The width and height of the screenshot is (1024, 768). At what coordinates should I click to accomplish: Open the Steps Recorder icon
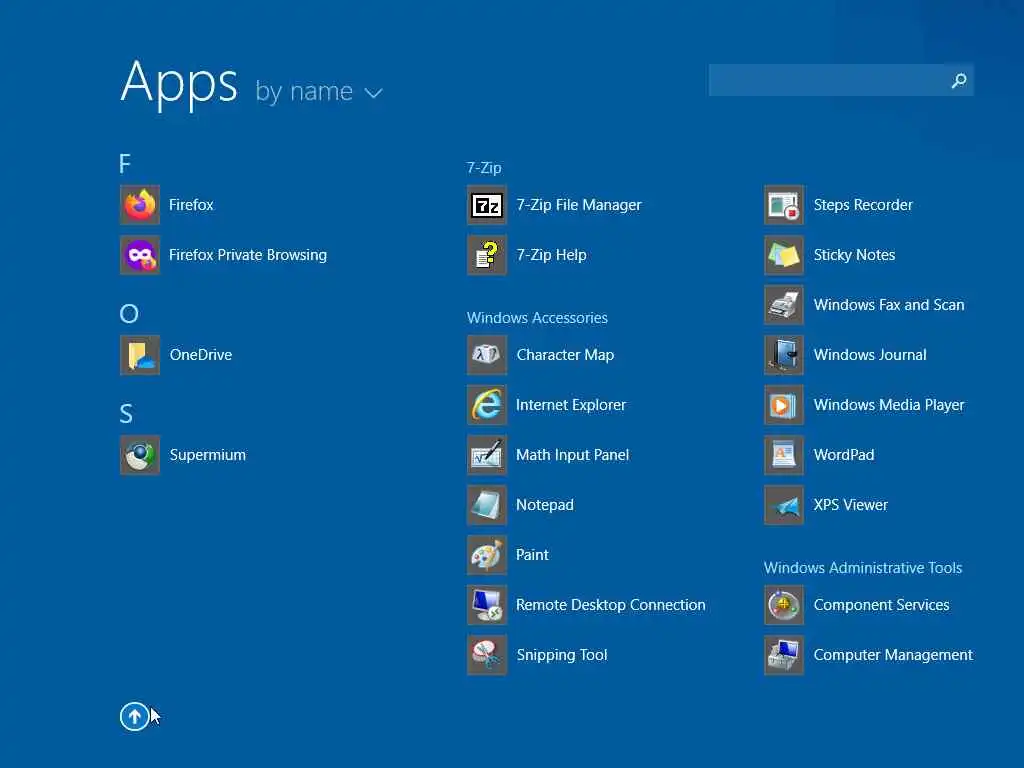tap(784, 205)
